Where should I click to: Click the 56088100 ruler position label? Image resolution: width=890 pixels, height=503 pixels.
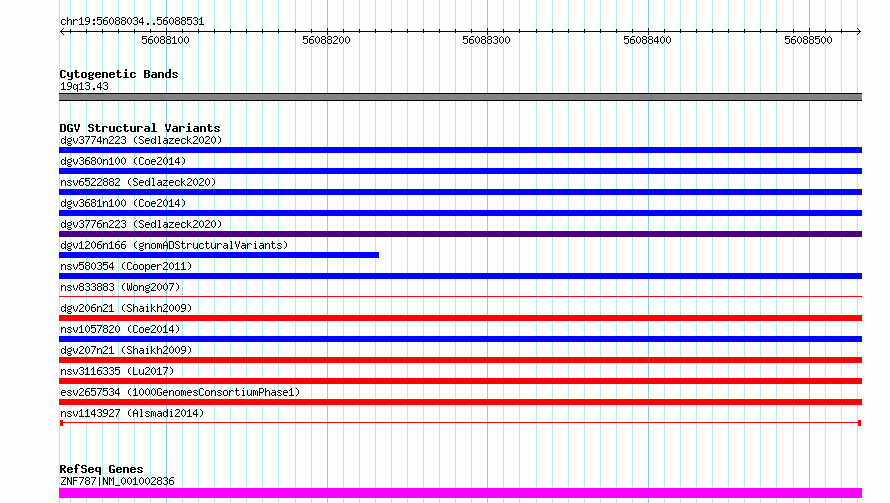tap(165, 40)
